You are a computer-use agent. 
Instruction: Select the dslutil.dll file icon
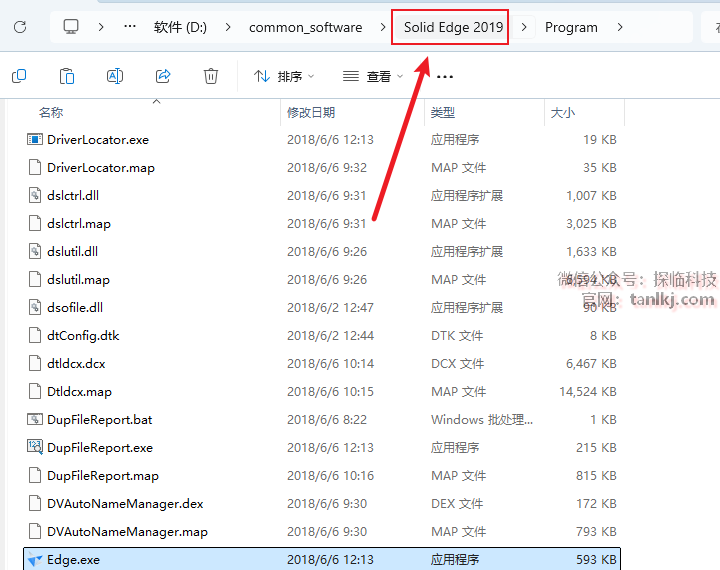click(35, 251)
